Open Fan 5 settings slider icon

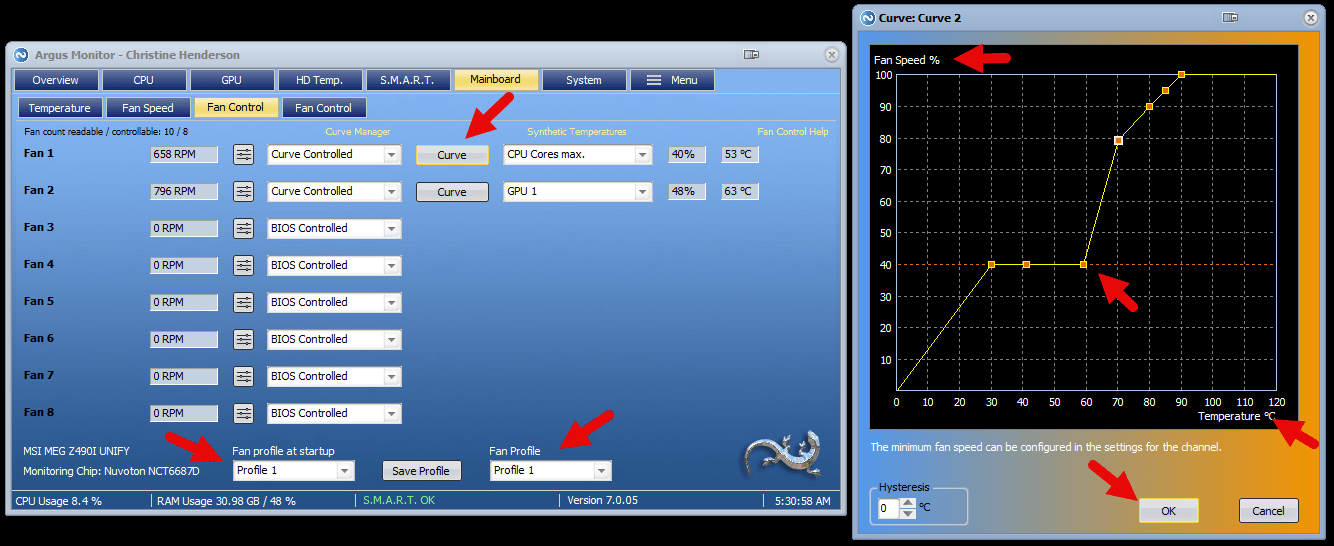coord(244,302)
